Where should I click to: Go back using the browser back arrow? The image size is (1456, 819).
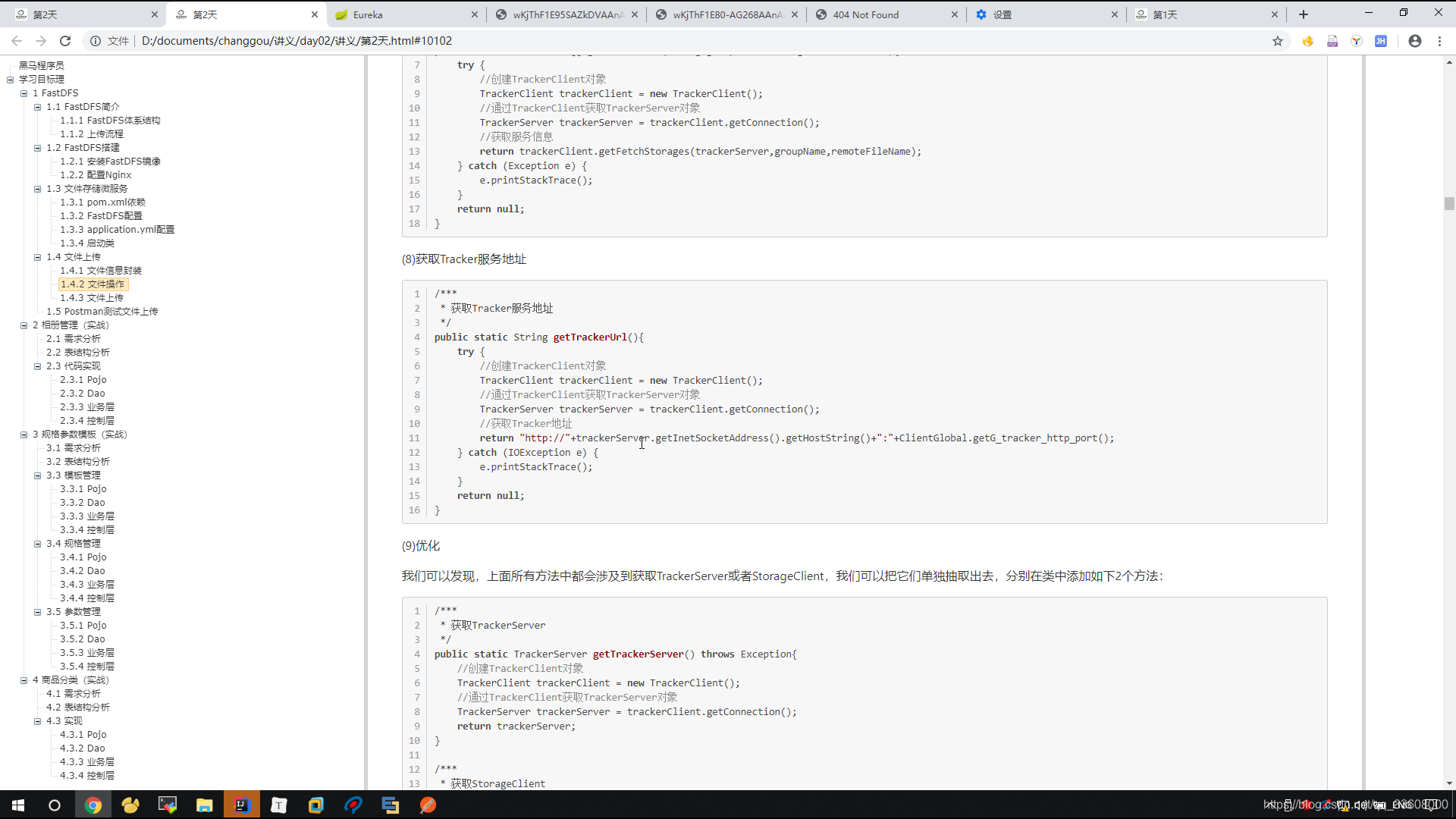(17, 41)
